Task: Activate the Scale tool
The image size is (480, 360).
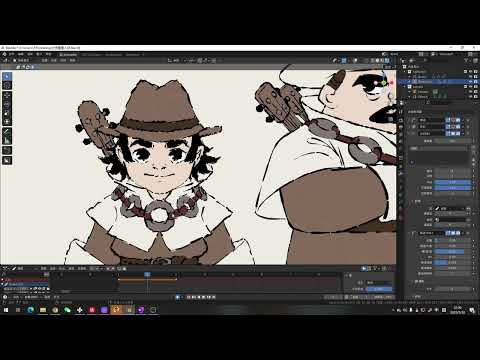Action: [7, 113]
